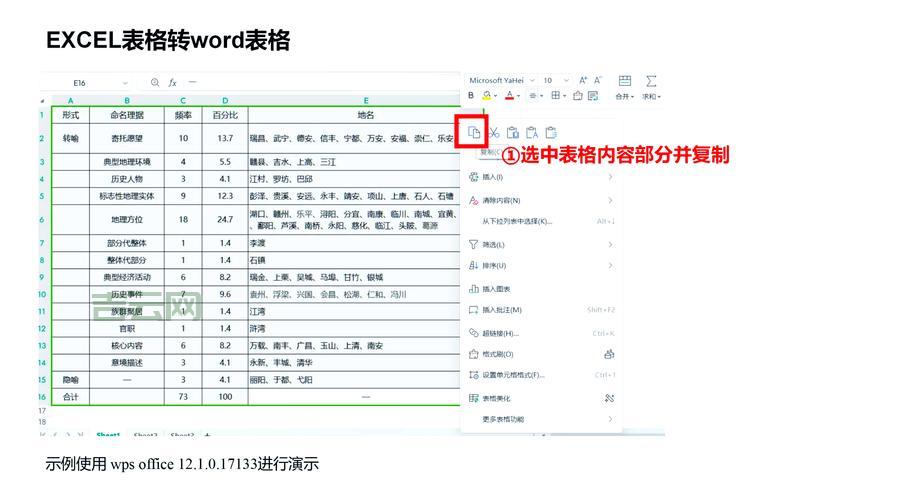Click the cell borders icon

556,96
